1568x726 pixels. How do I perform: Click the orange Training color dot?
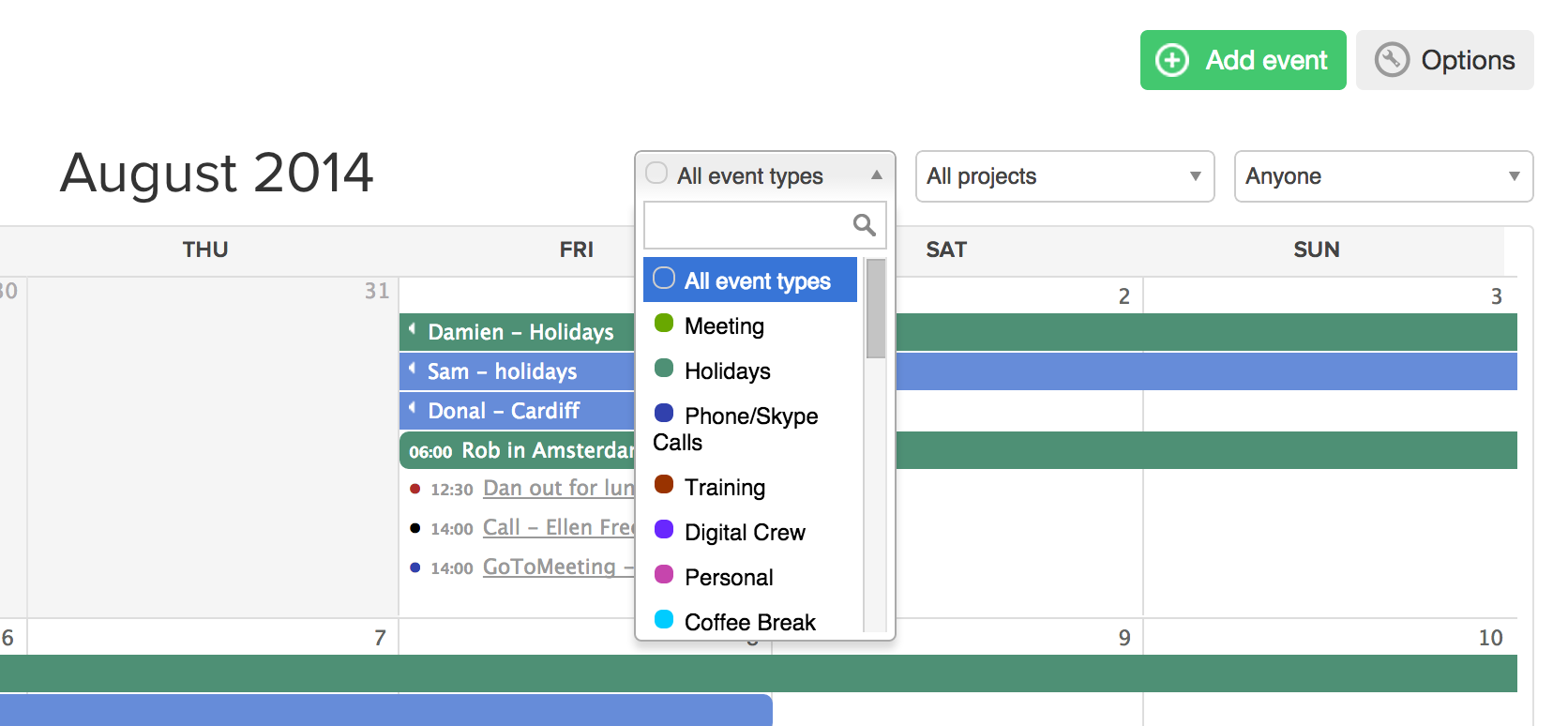[664, 485]
